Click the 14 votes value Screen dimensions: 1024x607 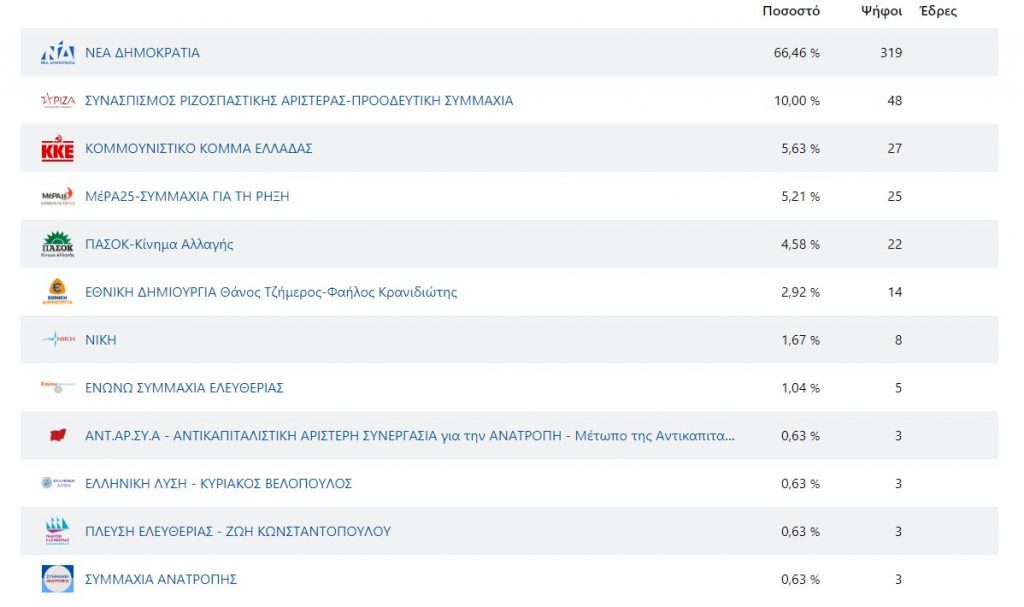click(x=895, y=292)
